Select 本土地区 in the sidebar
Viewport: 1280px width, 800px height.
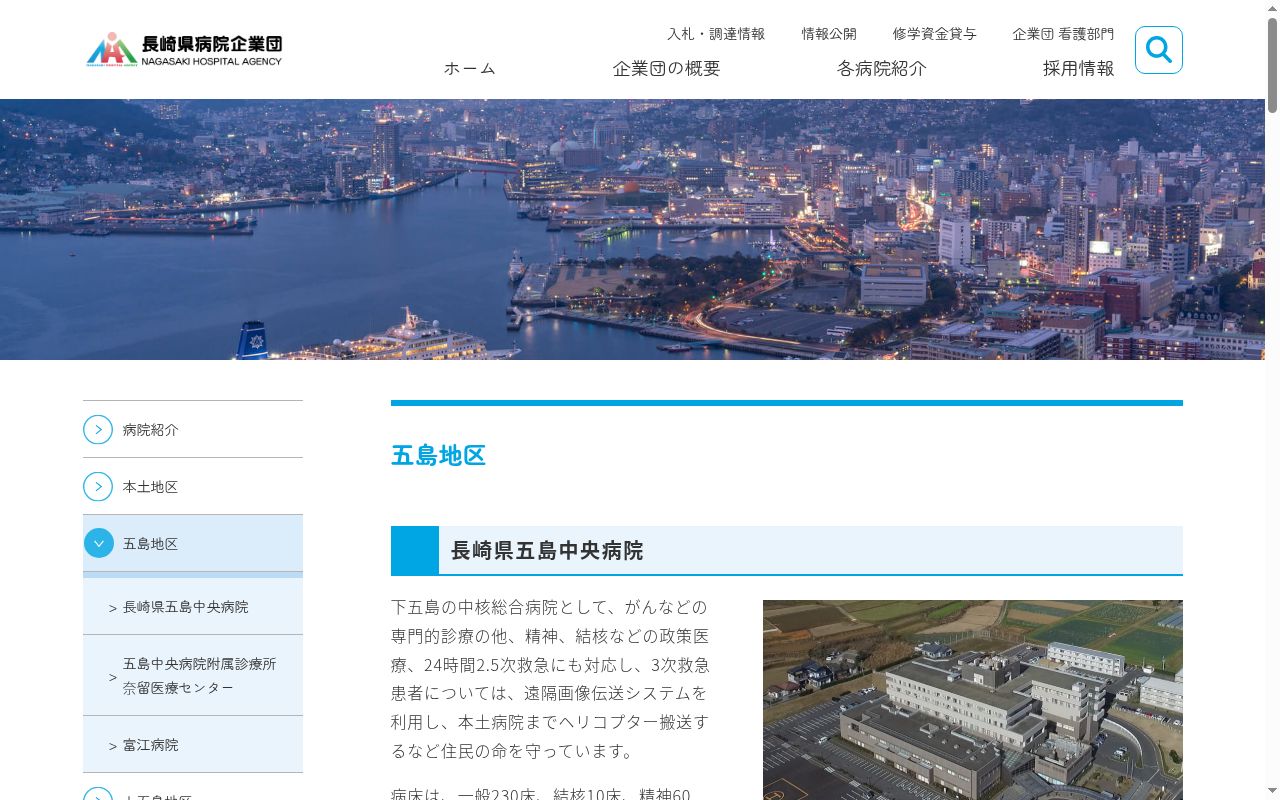(193, 487)
